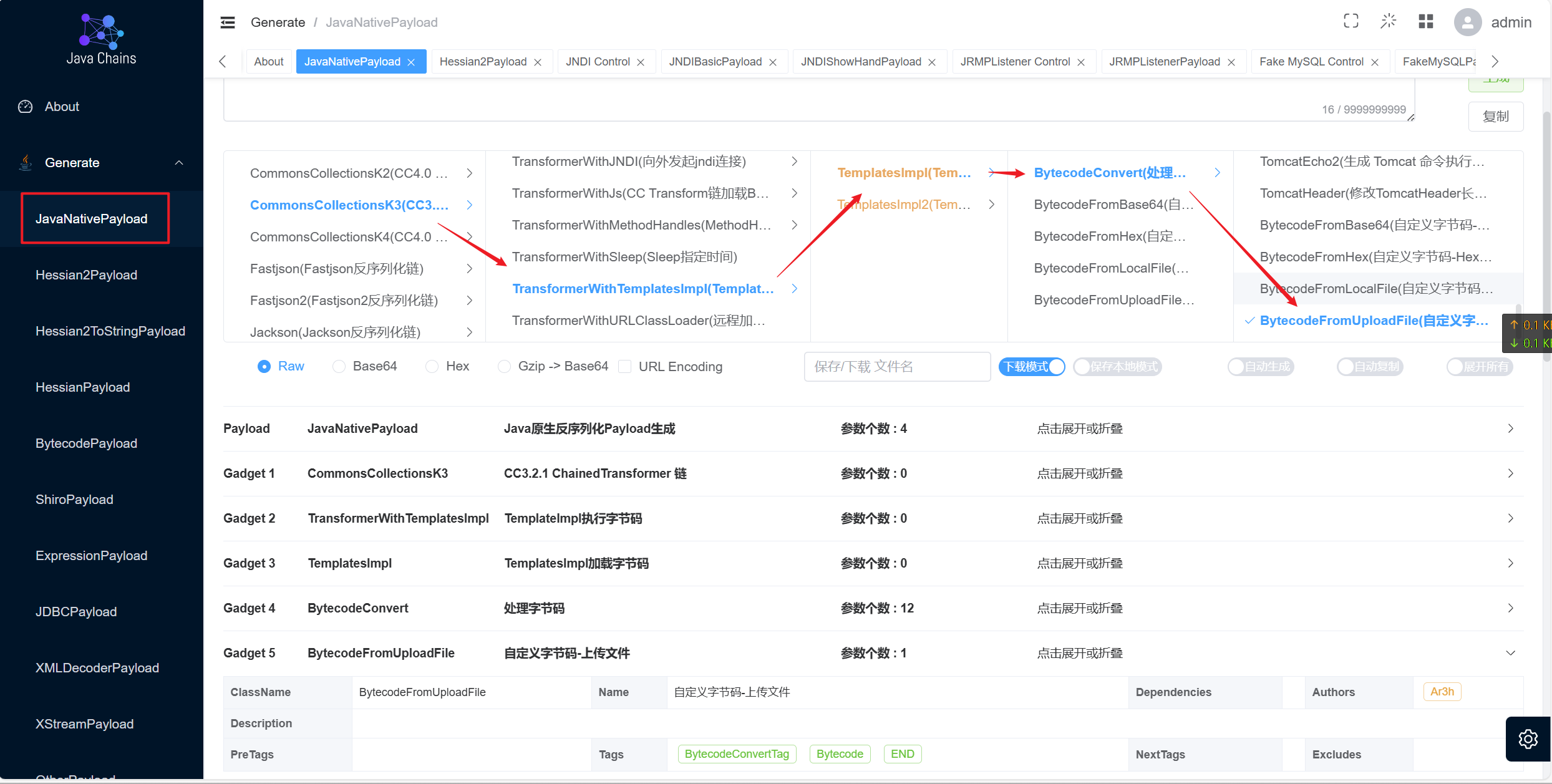Expand the Payload JavaNativePayload row
This screenshot has width=1552, height=784.
[873, 428]
